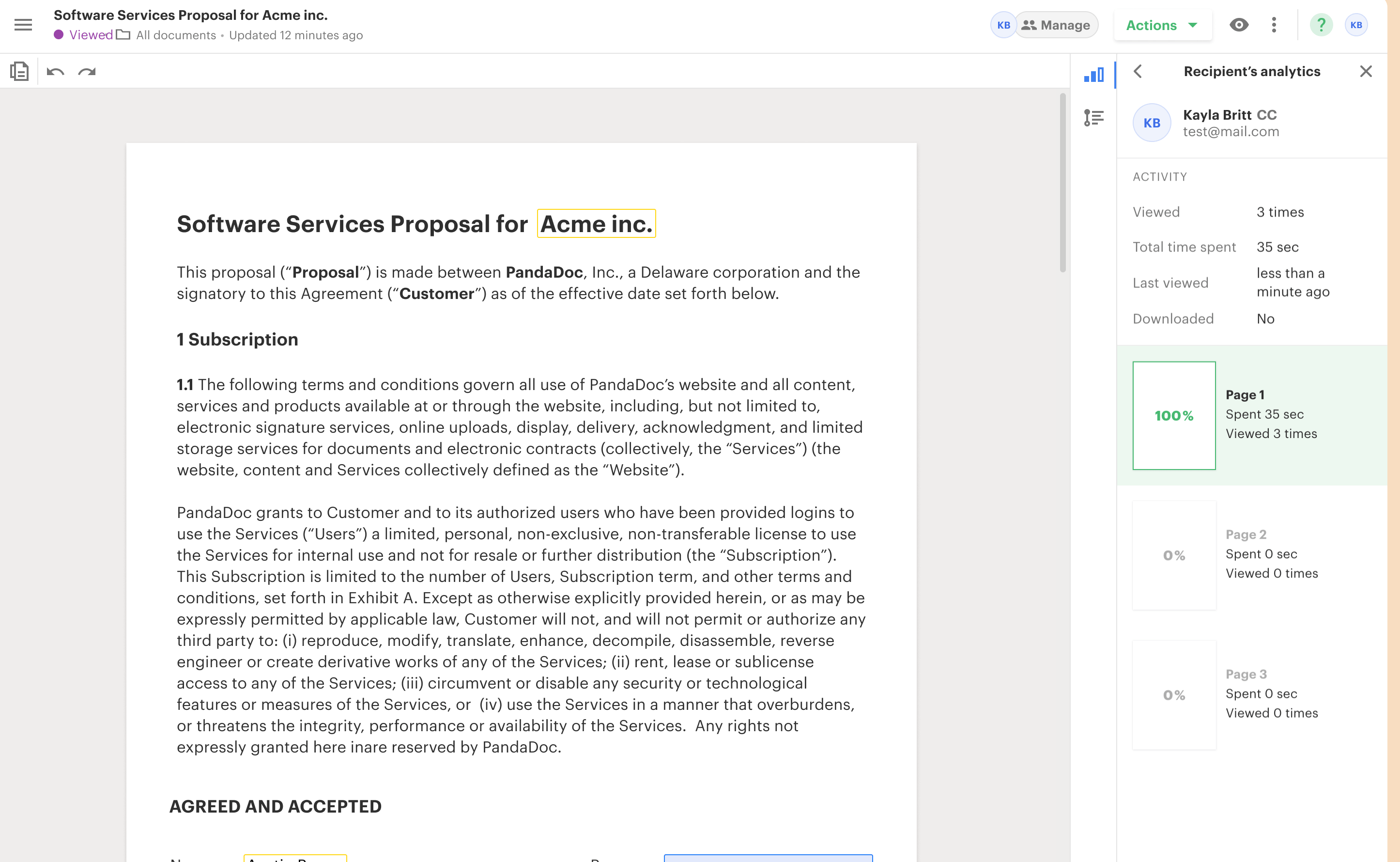
Task: Open the three-dot more options menu
Action: tap(1274, 25)
